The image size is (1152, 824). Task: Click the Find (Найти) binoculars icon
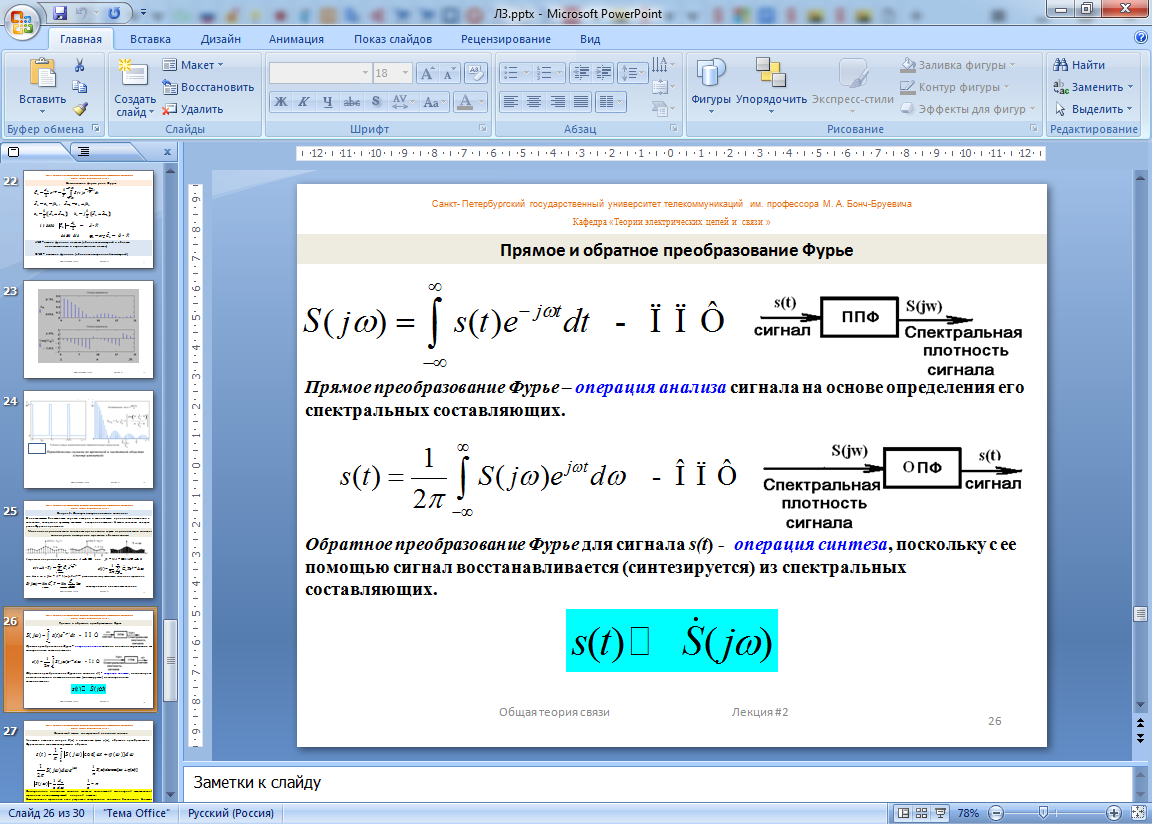tap(1061, 65)
